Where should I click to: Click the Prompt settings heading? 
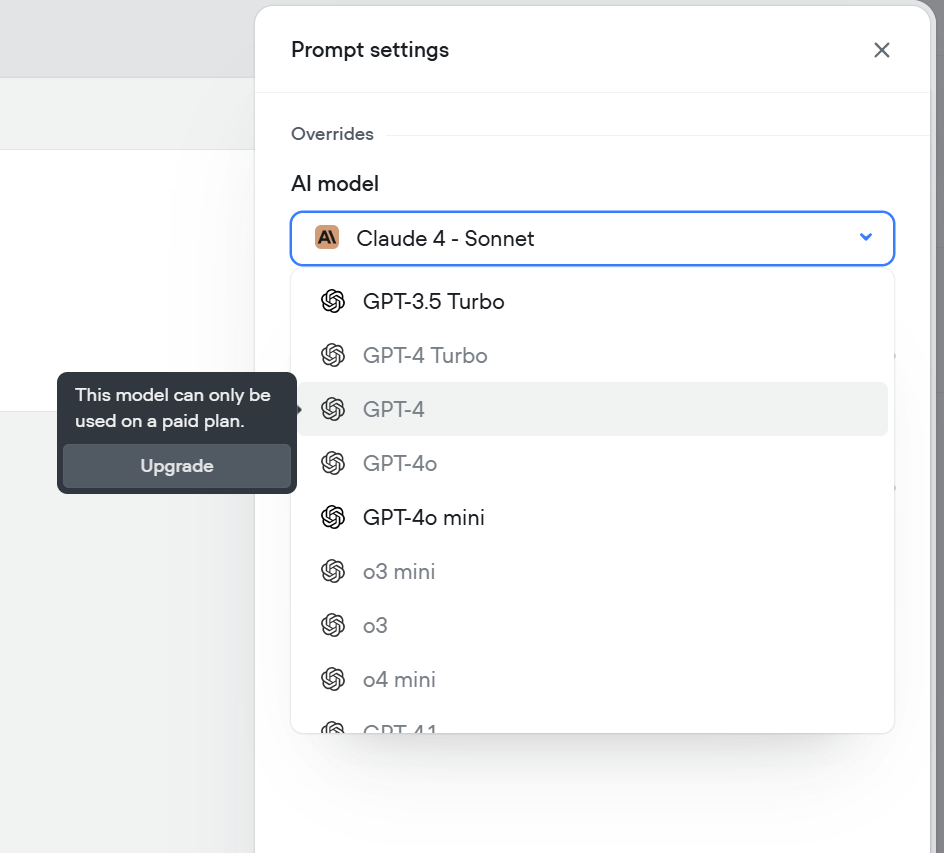(x=370, y=50)
